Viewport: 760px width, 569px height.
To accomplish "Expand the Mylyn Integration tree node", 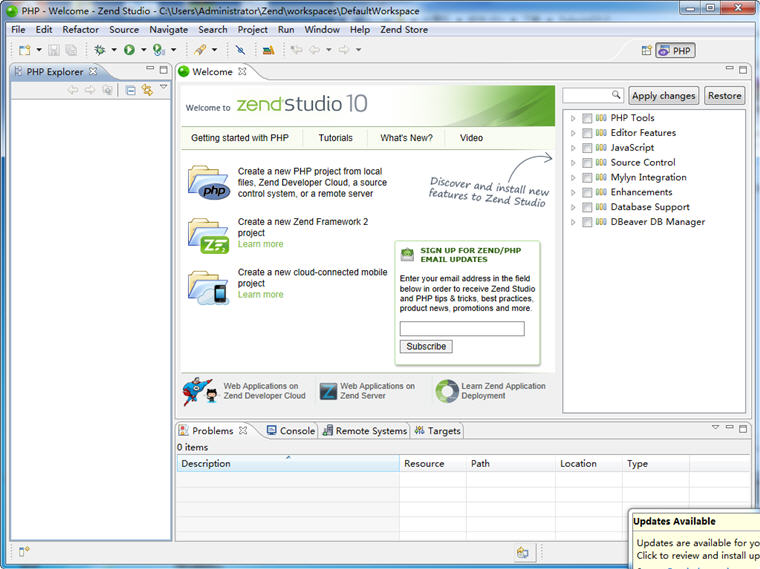I will pyautogui.click(x=573, y=177).
